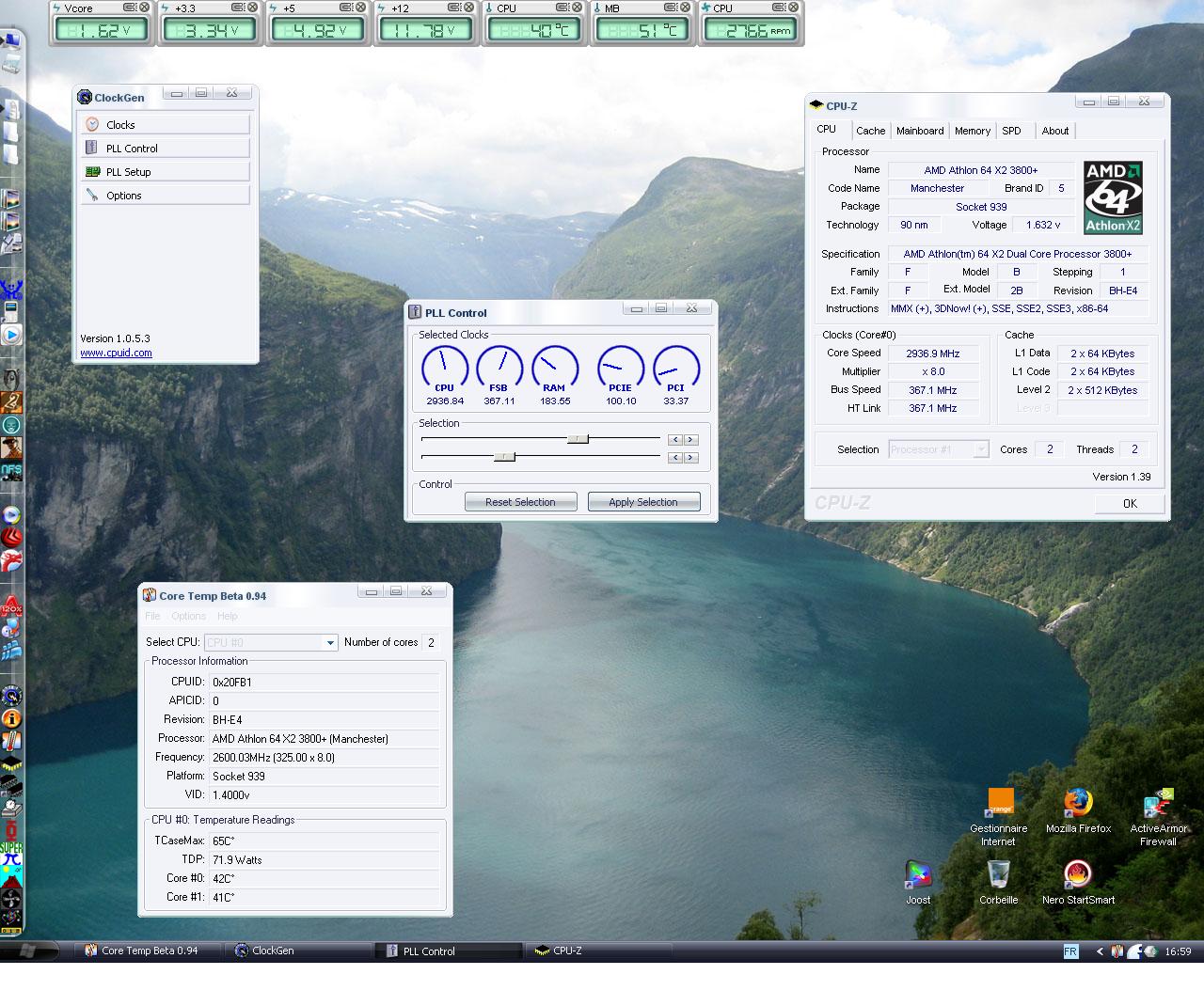Click the NFS game icon in the sidebar dock

pos(11,470)
